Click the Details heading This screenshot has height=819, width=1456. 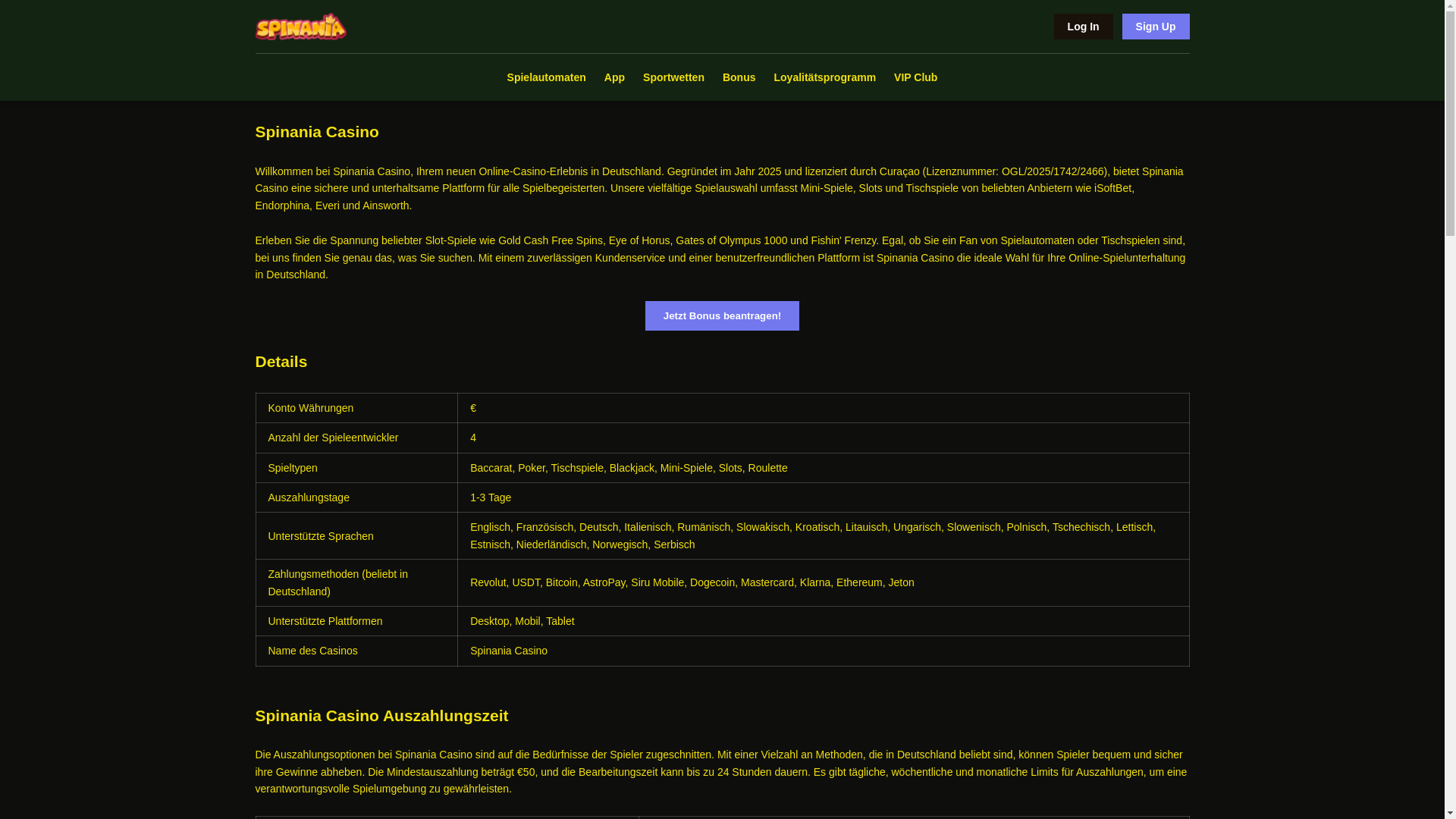(x=281, y=362)
